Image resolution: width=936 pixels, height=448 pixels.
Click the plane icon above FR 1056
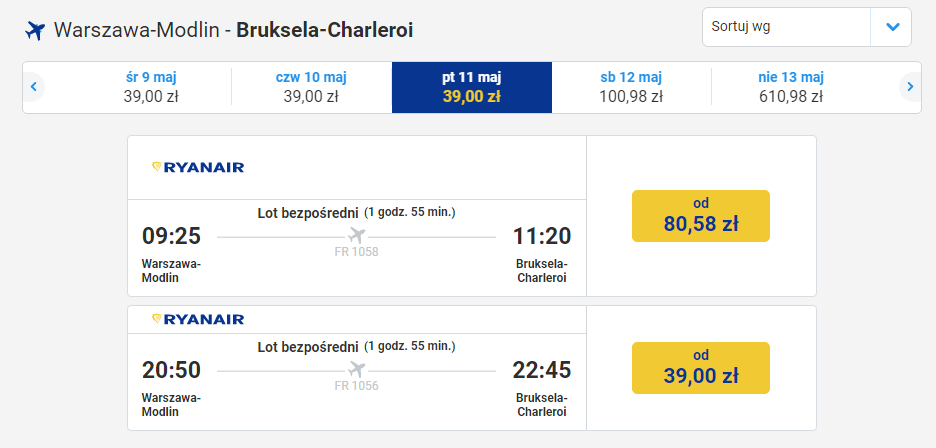356,370
